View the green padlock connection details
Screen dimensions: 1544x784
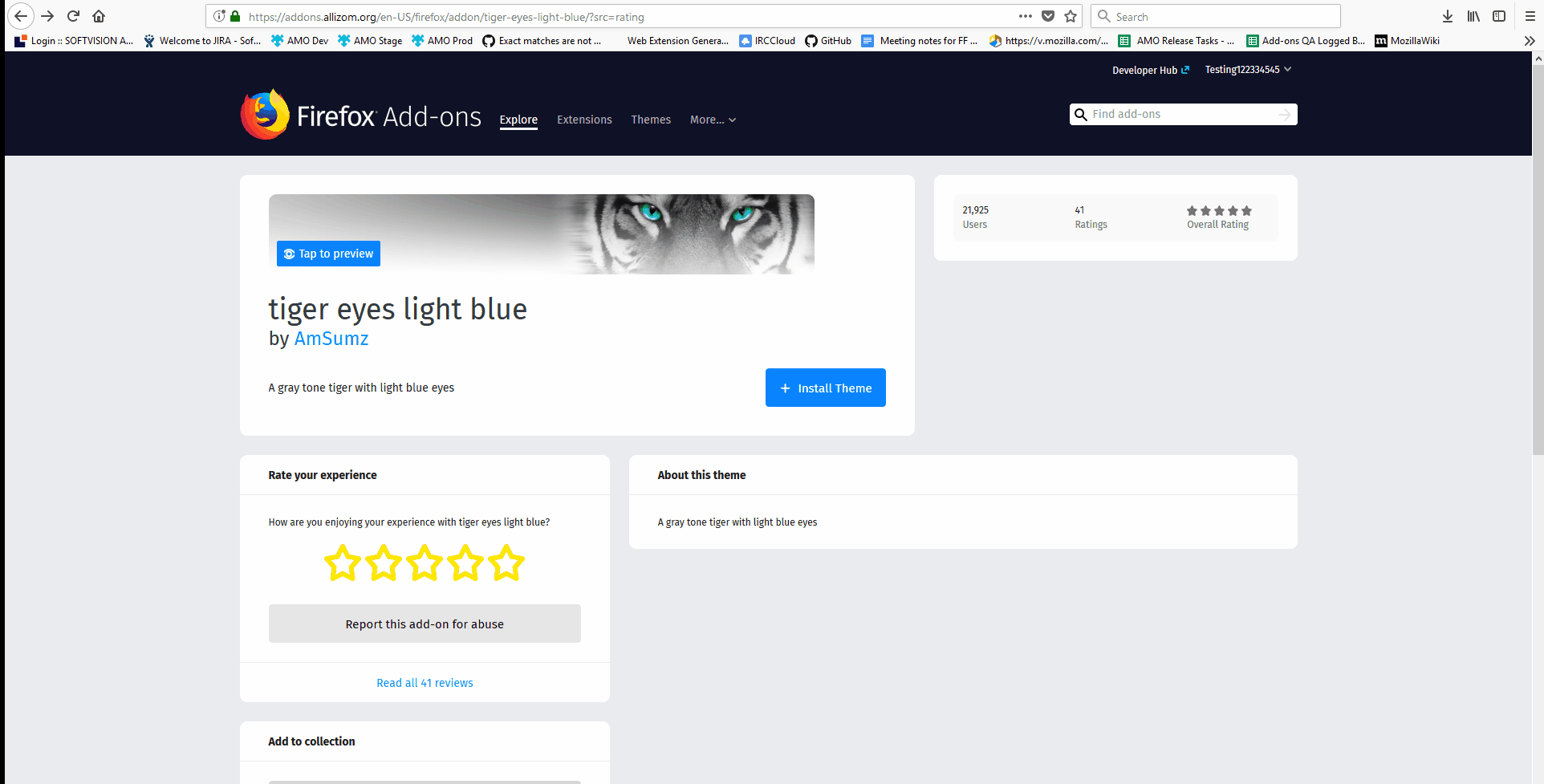235,16
